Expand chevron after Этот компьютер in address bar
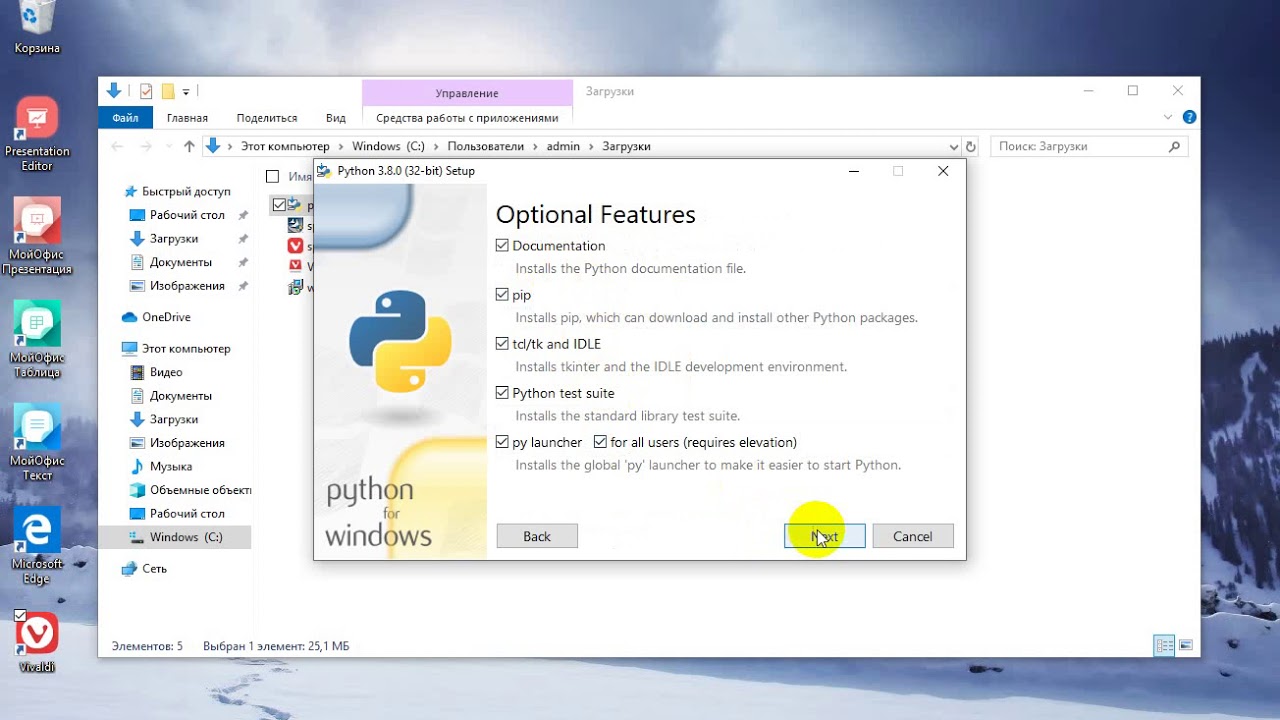 click(340, 146)
